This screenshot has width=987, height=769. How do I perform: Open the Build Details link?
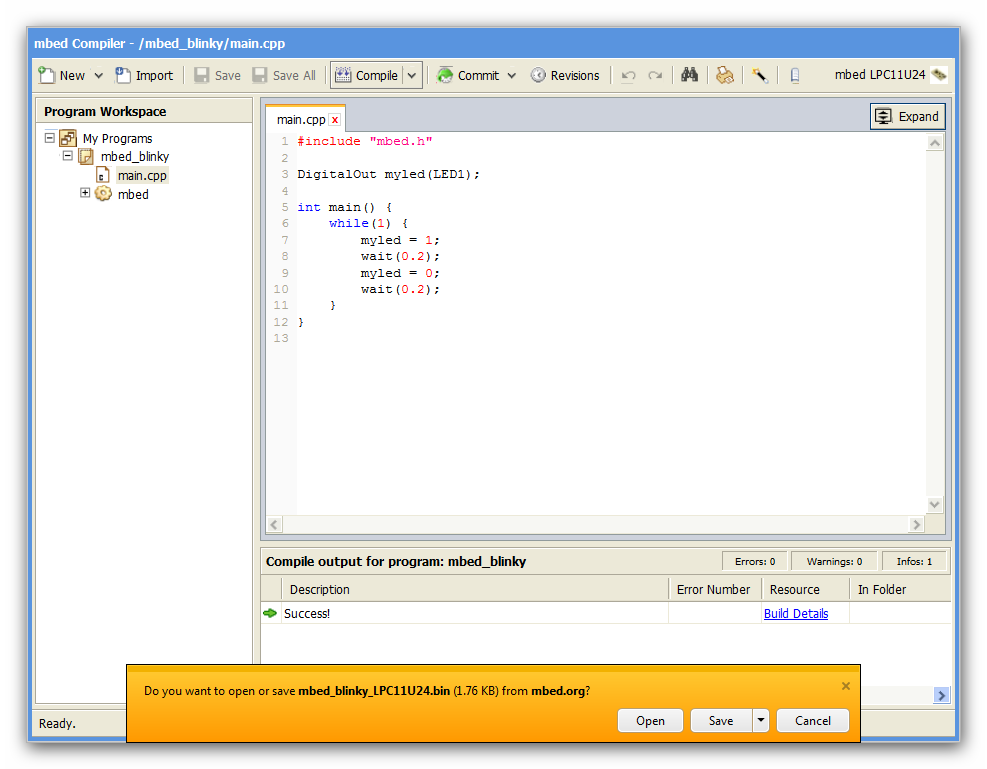coord(795,614)
